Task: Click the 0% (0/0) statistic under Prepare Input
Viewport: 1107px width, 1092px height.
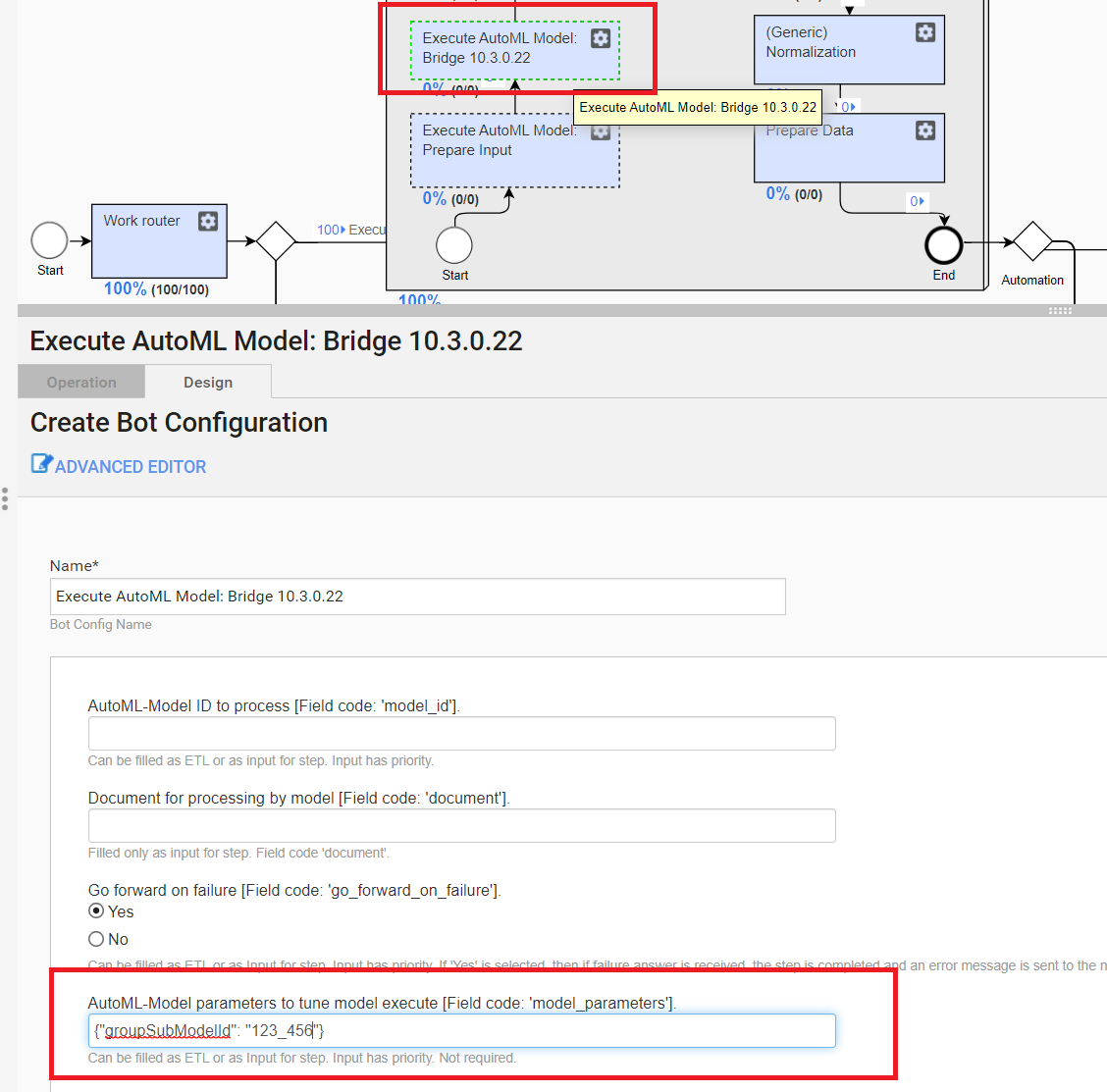Action: [x=450, y=198]
